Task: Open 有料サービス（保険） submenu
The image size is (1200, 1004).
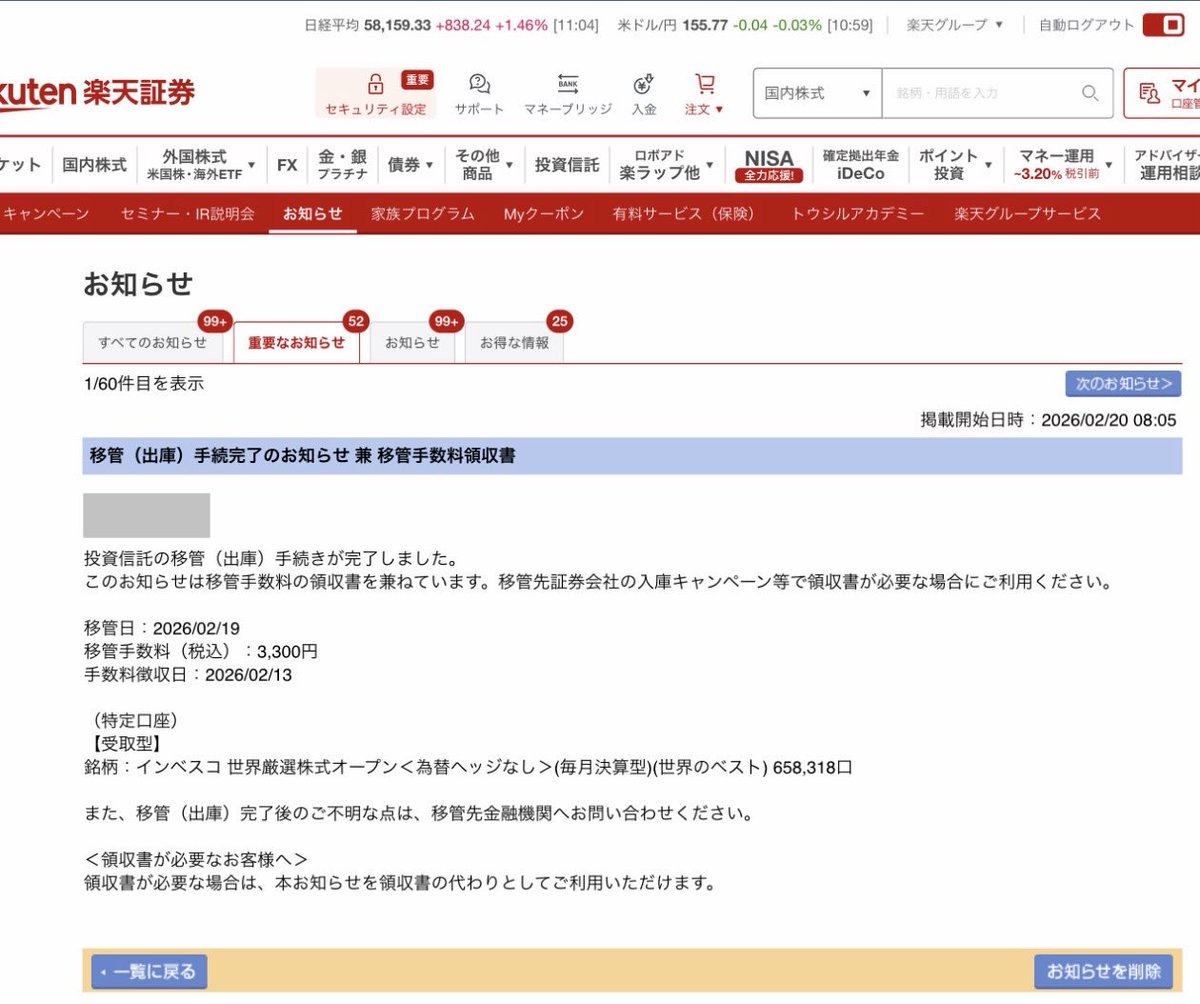Action: [687, 214]
